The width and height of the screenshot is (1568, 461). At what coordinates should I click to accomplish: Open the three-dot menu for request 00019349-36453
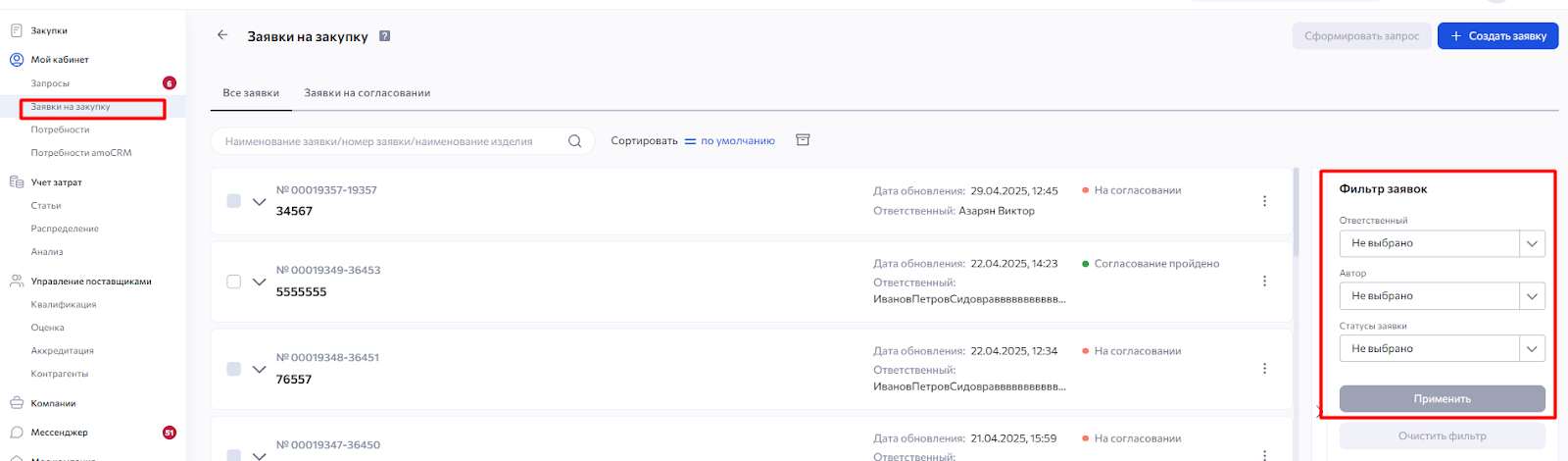[1264, 282]
